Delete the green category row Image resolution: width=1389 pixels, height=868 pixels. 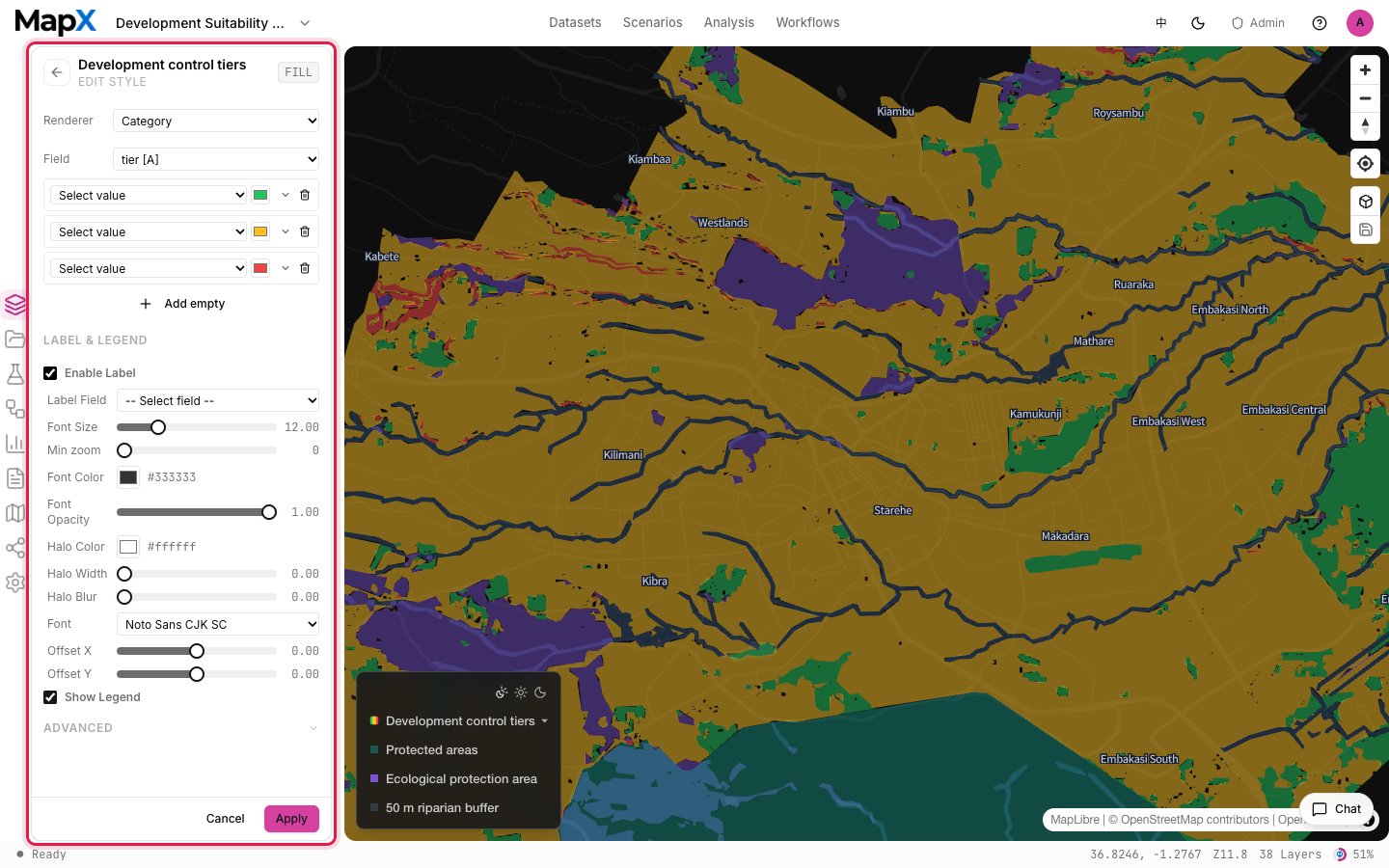point(305,195)
